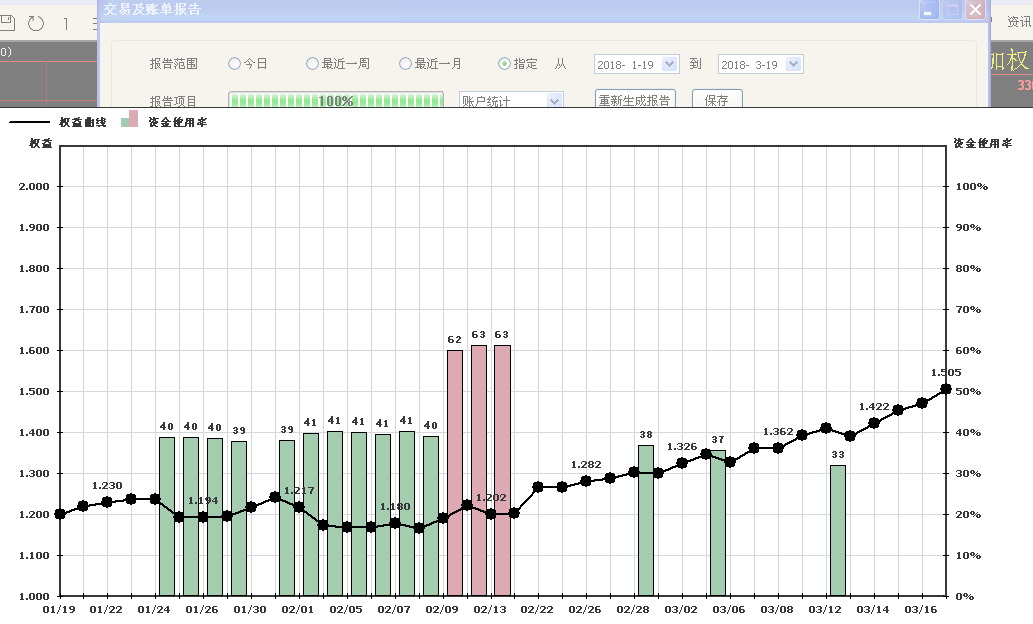Click the green 资金使用率 legend swatch
1033x624 pixels.
125,122
